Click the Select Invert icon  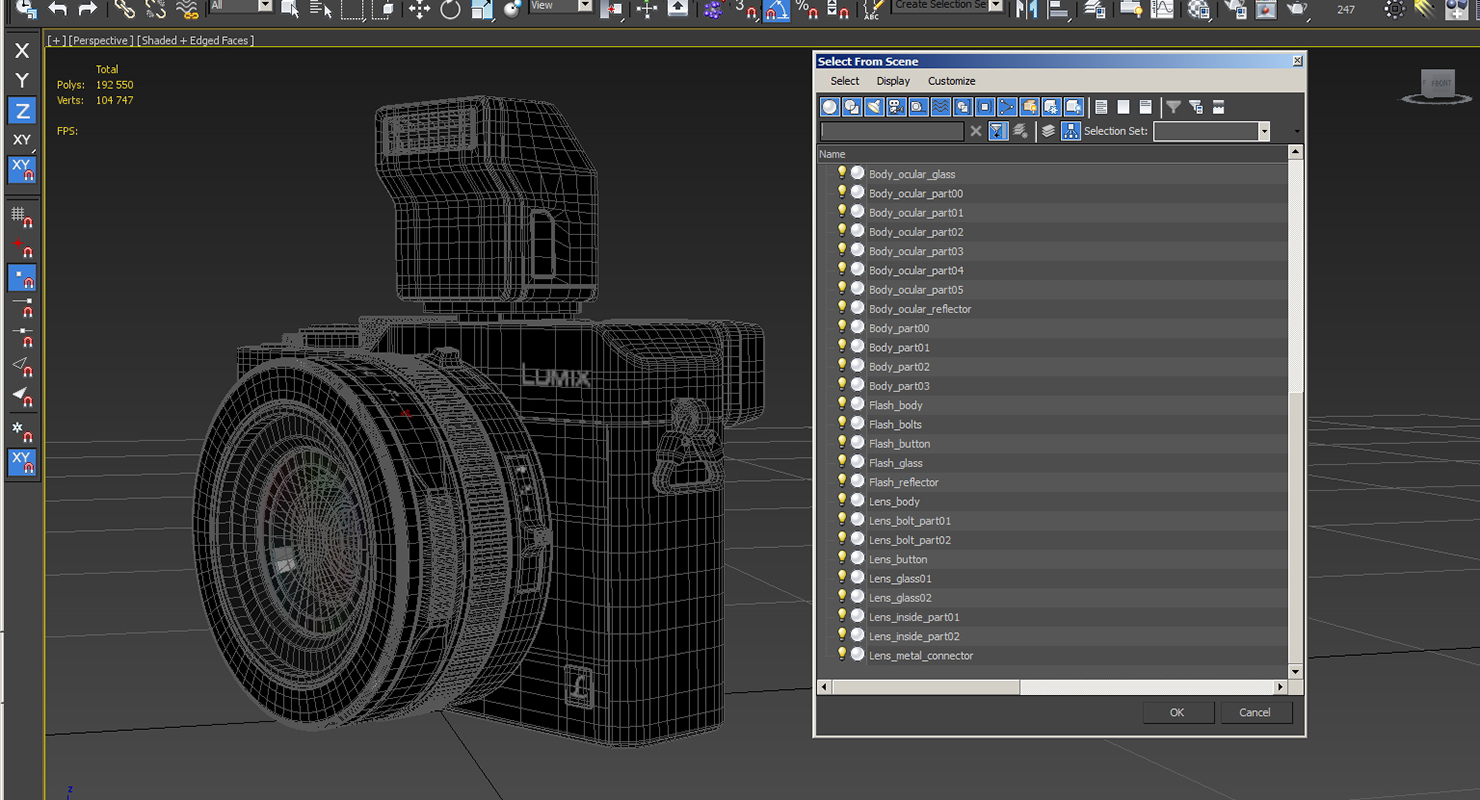pos(1145,107)
